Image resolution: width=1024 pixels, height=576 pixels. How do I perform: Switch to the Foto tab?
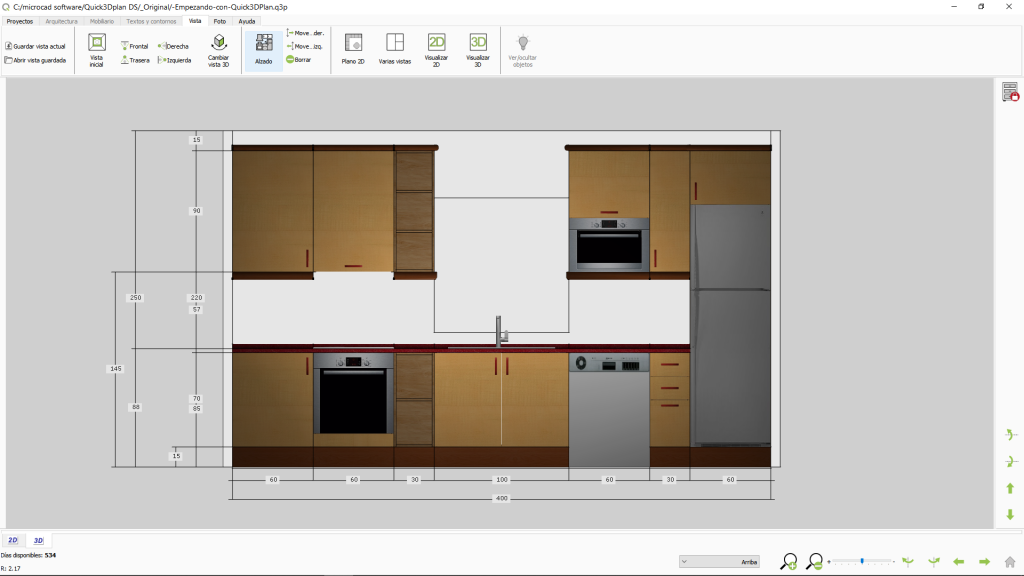pyautogui.click(x=219, y=20)
